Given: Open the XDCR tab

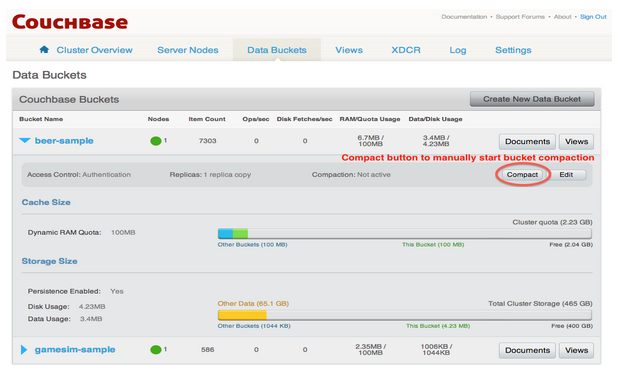Looking at the screenshot, I should [x=406, y=50].
